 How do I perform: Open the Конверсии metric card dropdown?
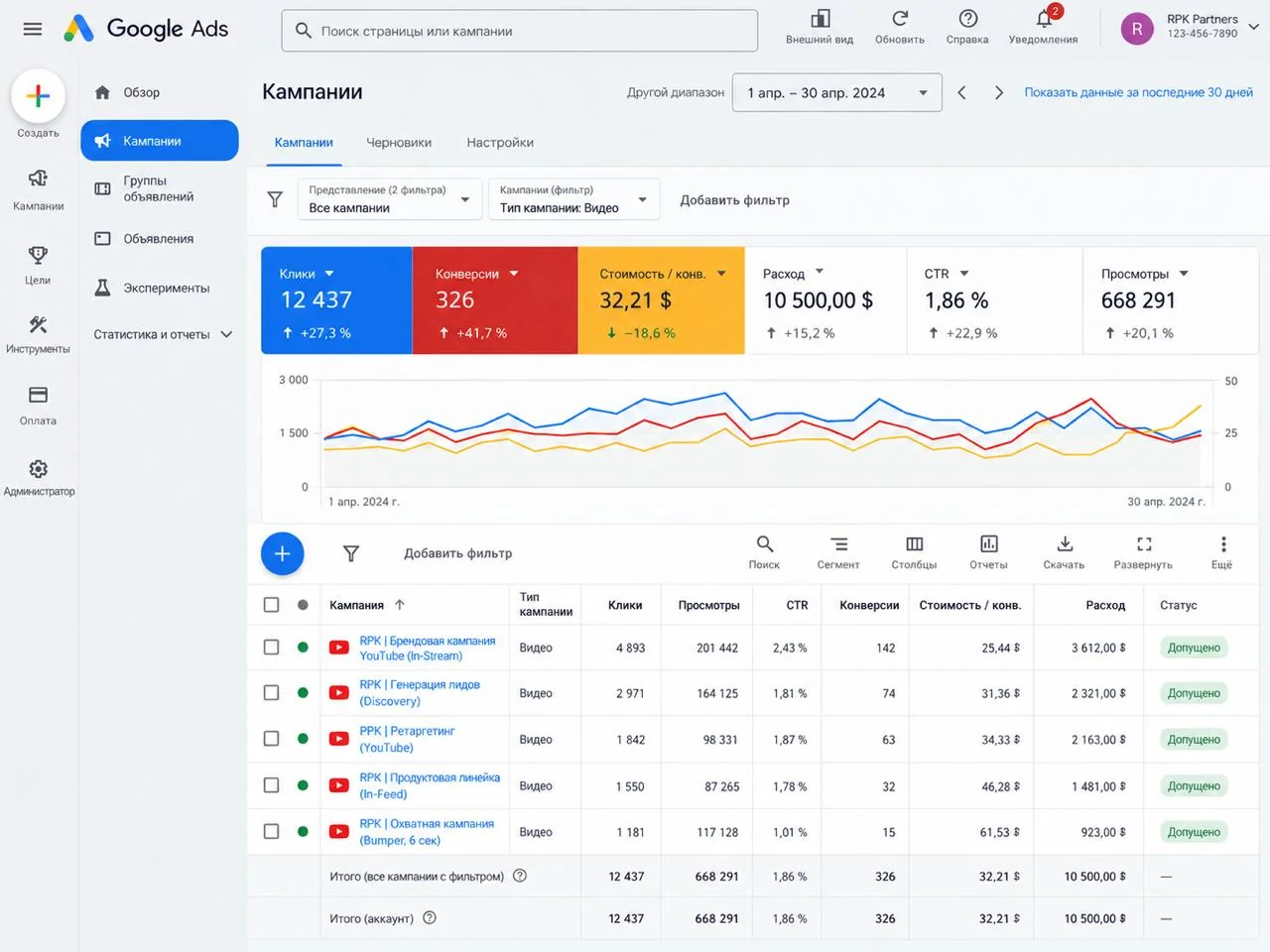514,274
